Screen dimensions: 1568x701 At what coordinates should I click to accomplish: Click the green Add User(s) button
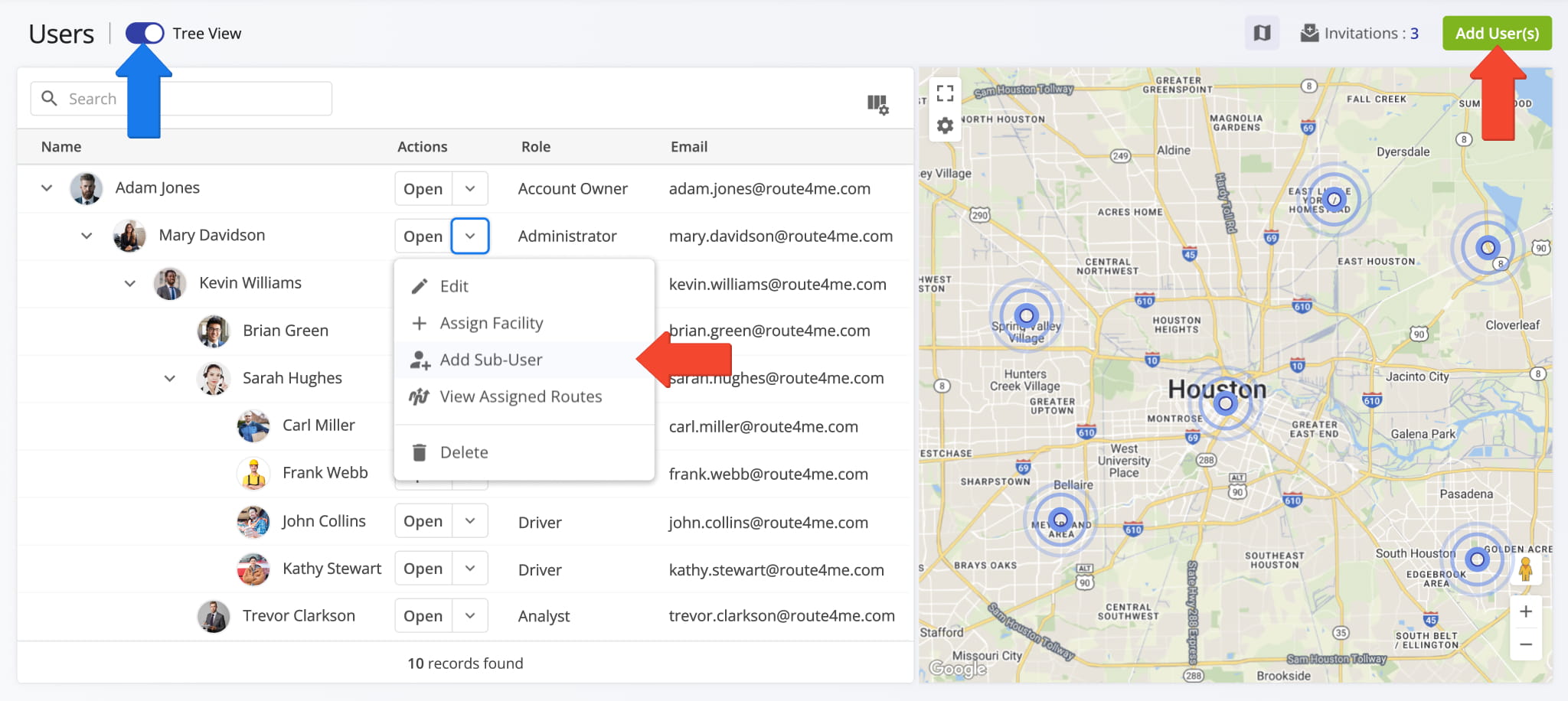(1496, 33)
